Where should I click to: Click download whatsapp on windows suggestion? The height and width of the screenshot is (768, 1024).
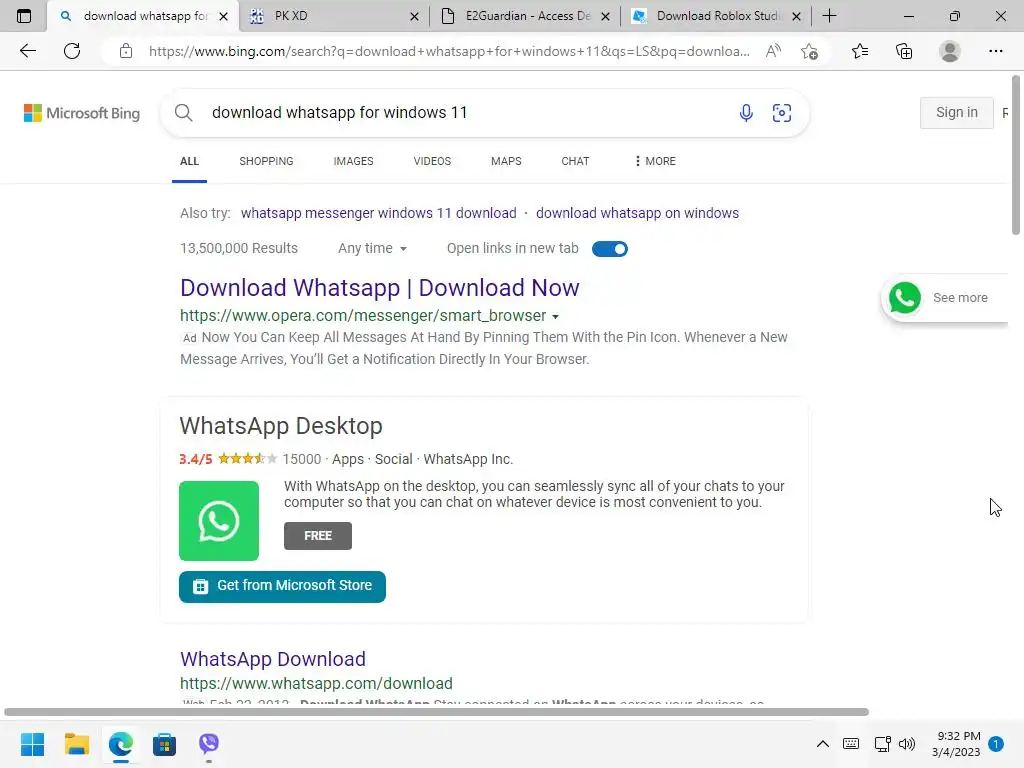coord(637,213)
